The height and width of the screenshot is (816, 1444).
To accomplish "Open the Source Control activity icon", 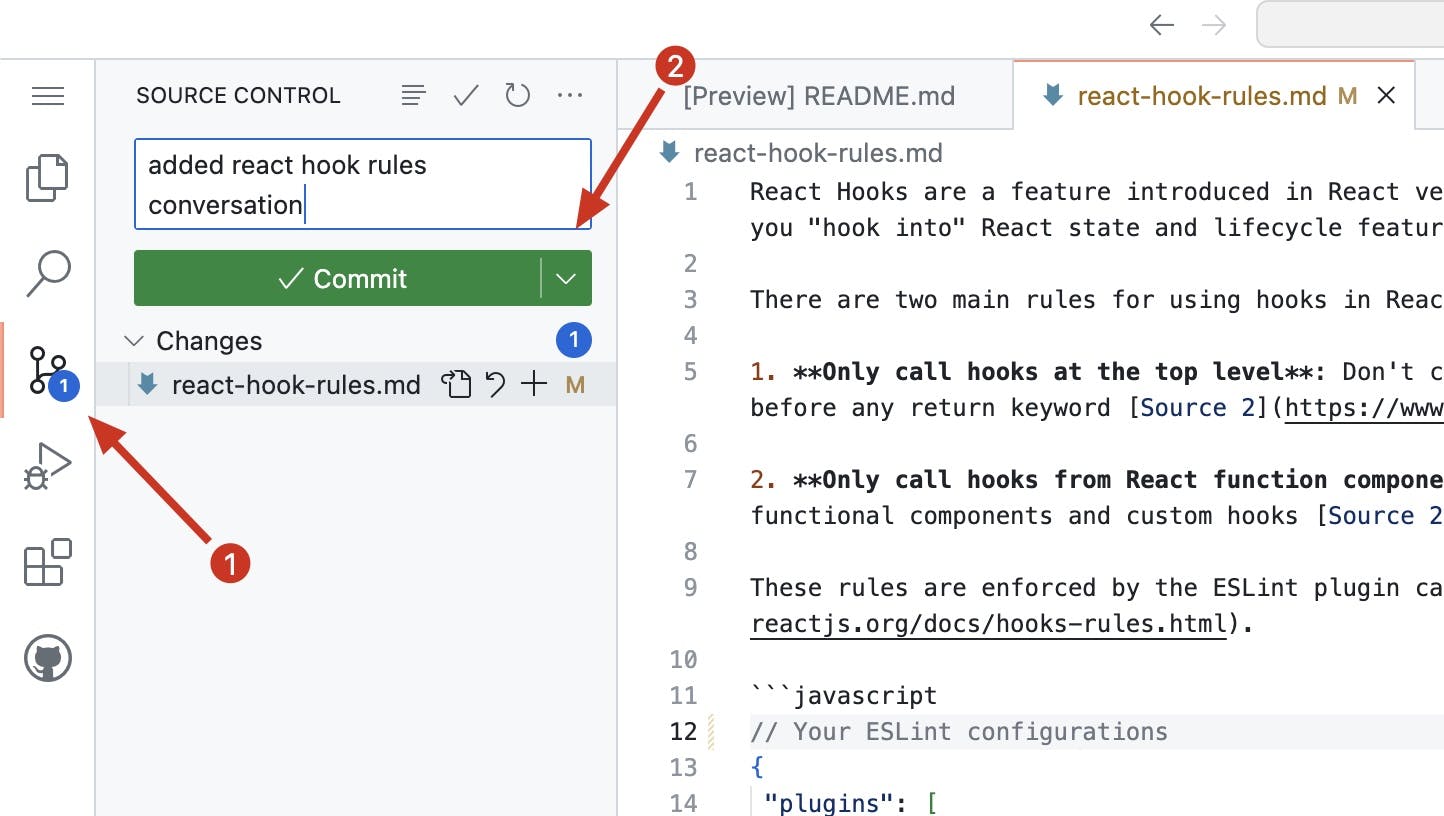I will pos(48,371).
